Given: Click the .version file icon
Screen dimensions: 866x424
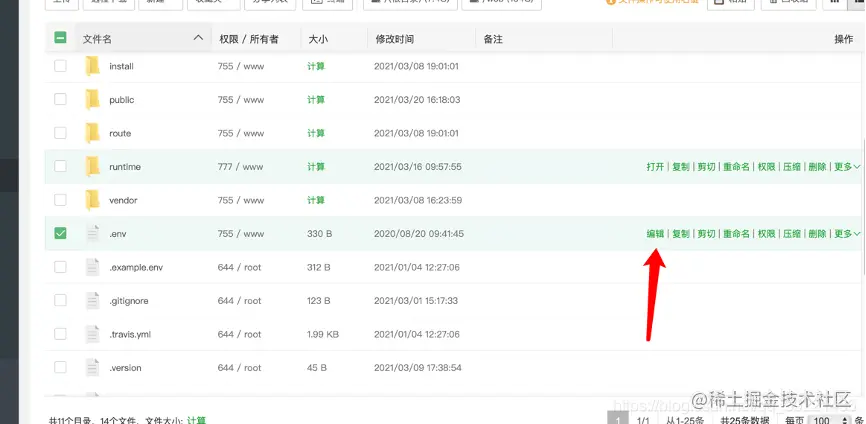Looking at the screenshot, I should coord(92,368).
